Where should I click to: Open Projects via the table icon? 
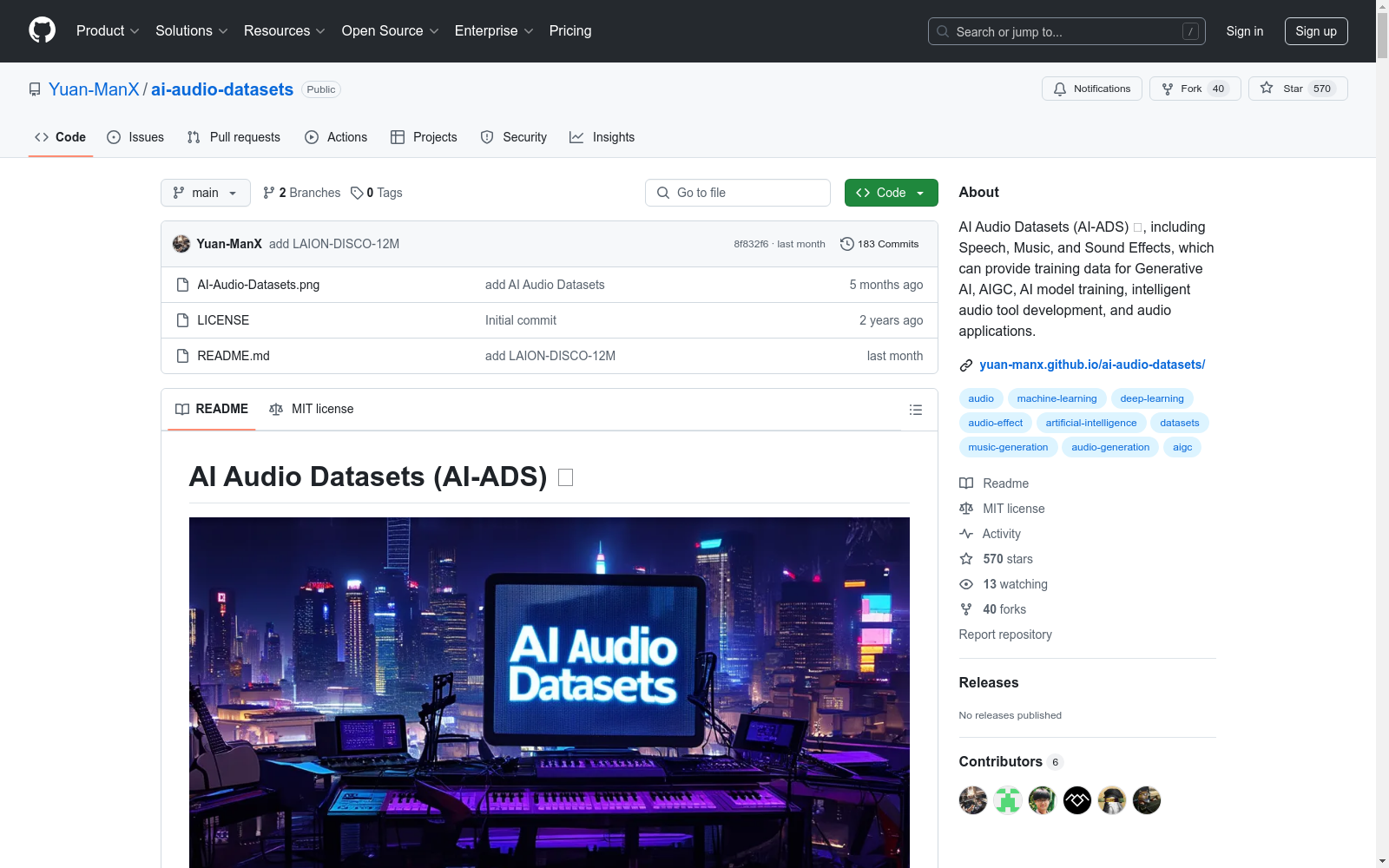(x=398, y=137)
